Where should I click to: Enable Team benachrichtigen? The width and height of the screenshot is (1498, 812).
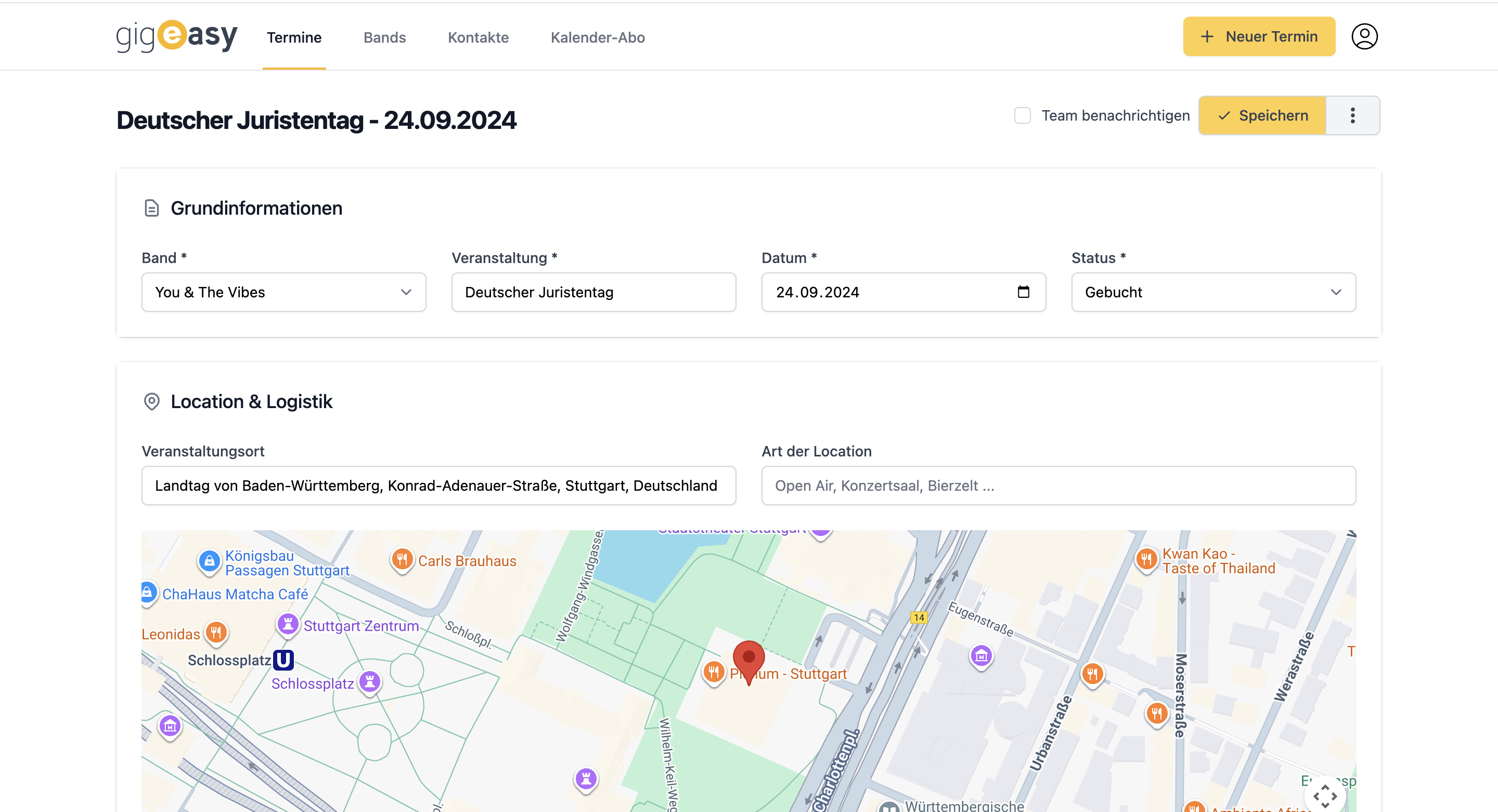[x=1022, y=115]
